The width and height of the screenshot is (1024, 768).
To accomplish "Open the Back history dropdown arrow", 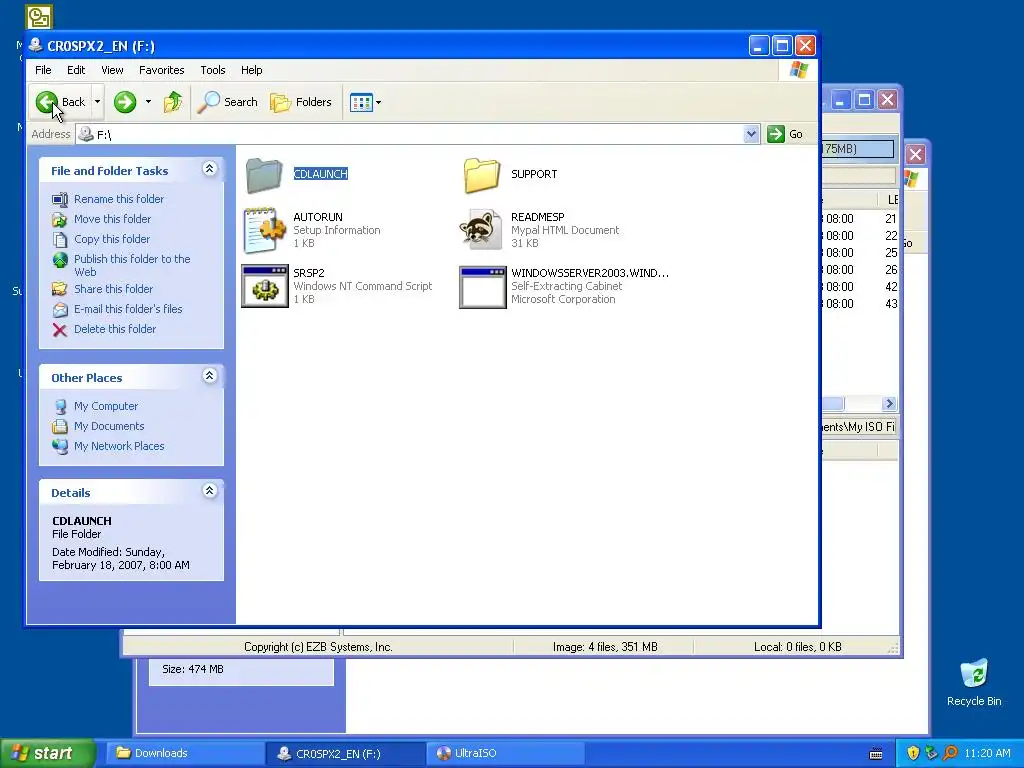I will (x=97, y=102).
